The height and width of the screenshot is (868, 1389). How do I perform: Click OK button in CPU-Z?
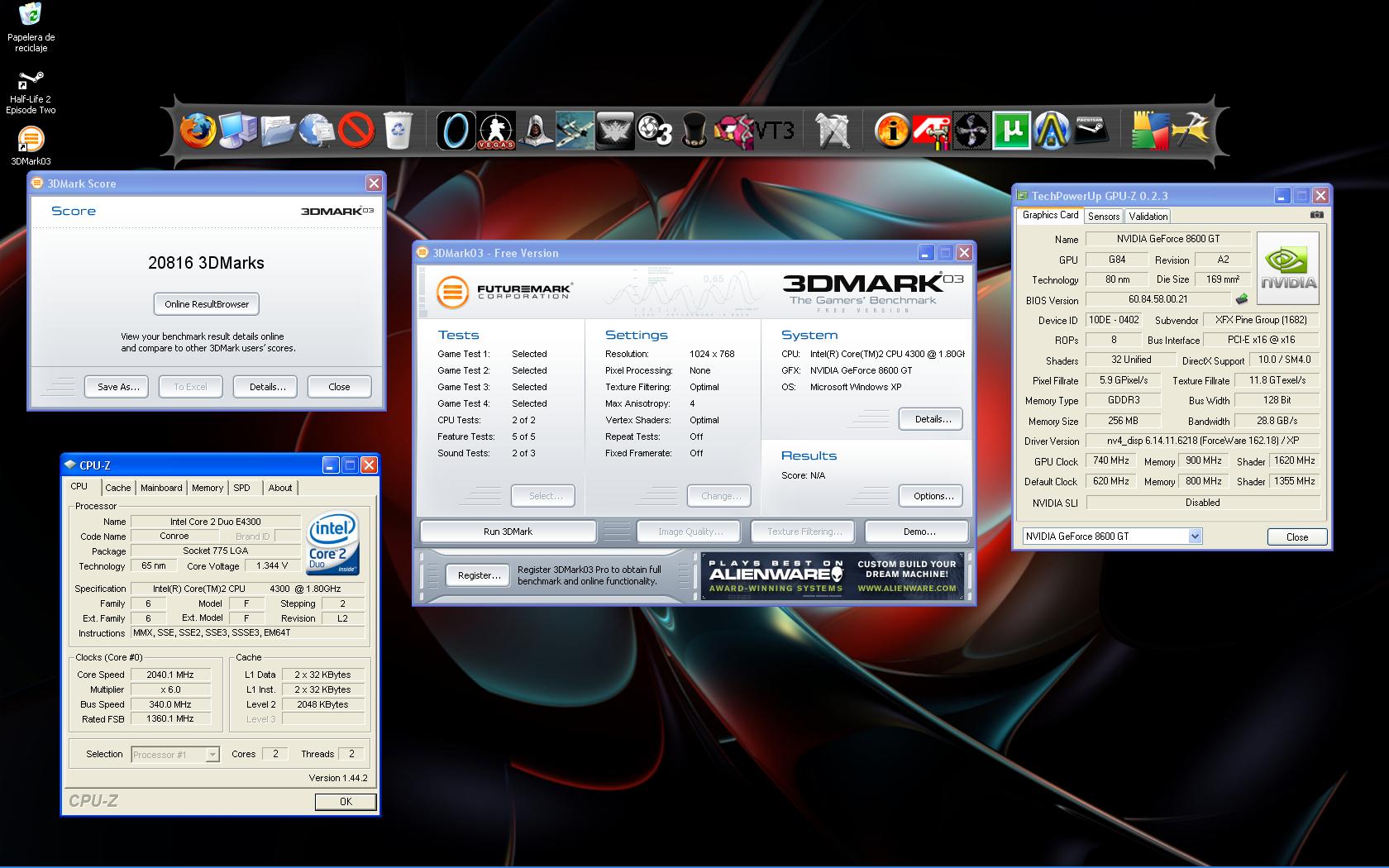point(346,801)
